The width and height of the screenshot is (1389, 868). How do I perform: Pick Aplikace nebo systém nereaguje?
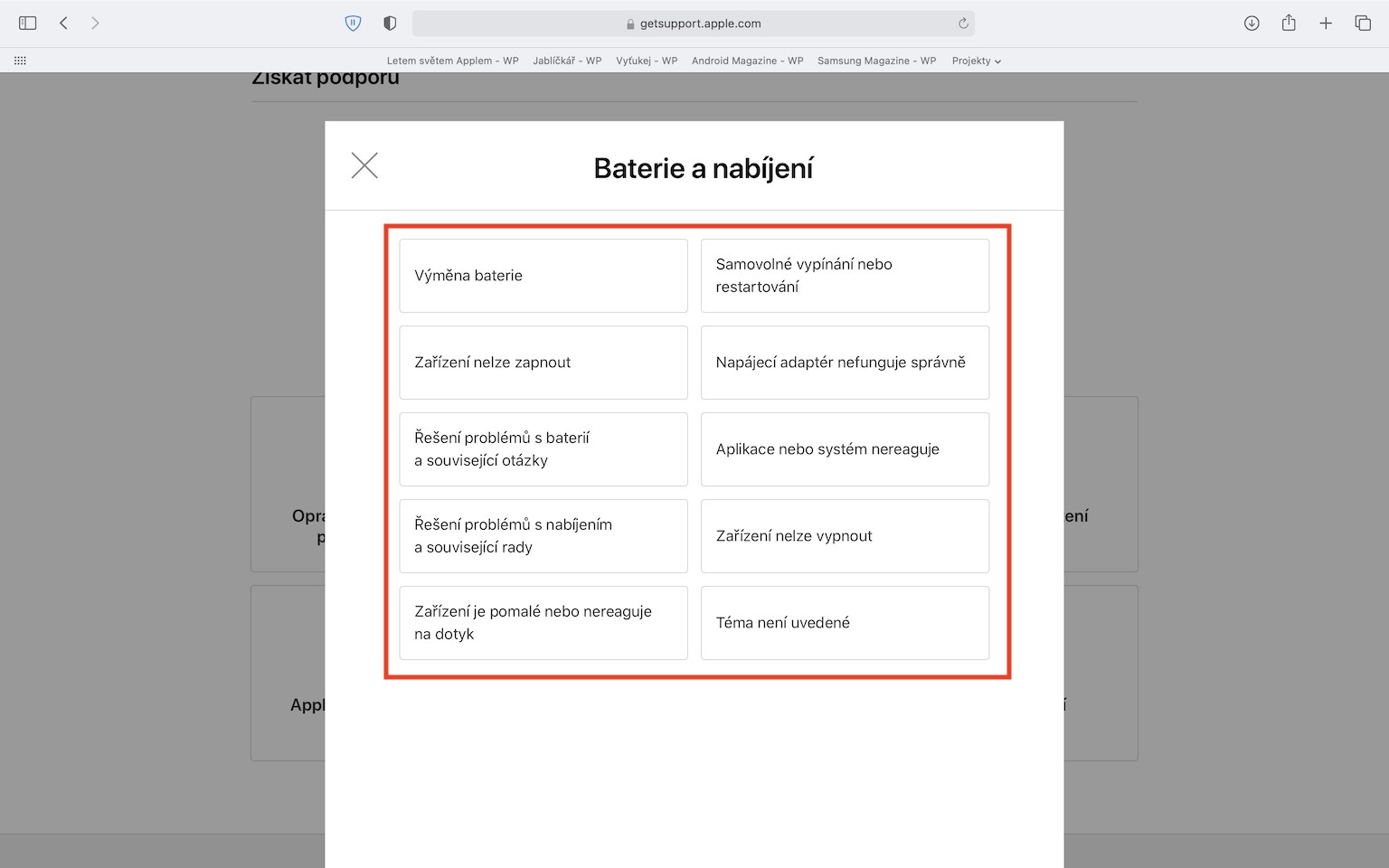845,449
